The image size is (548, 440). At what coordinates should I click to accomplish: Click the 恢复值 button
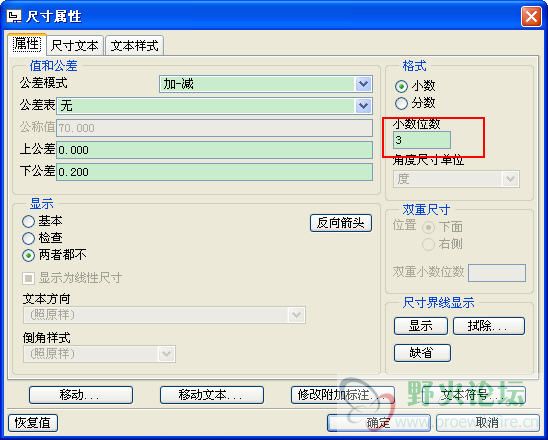(x=33, y=423)
